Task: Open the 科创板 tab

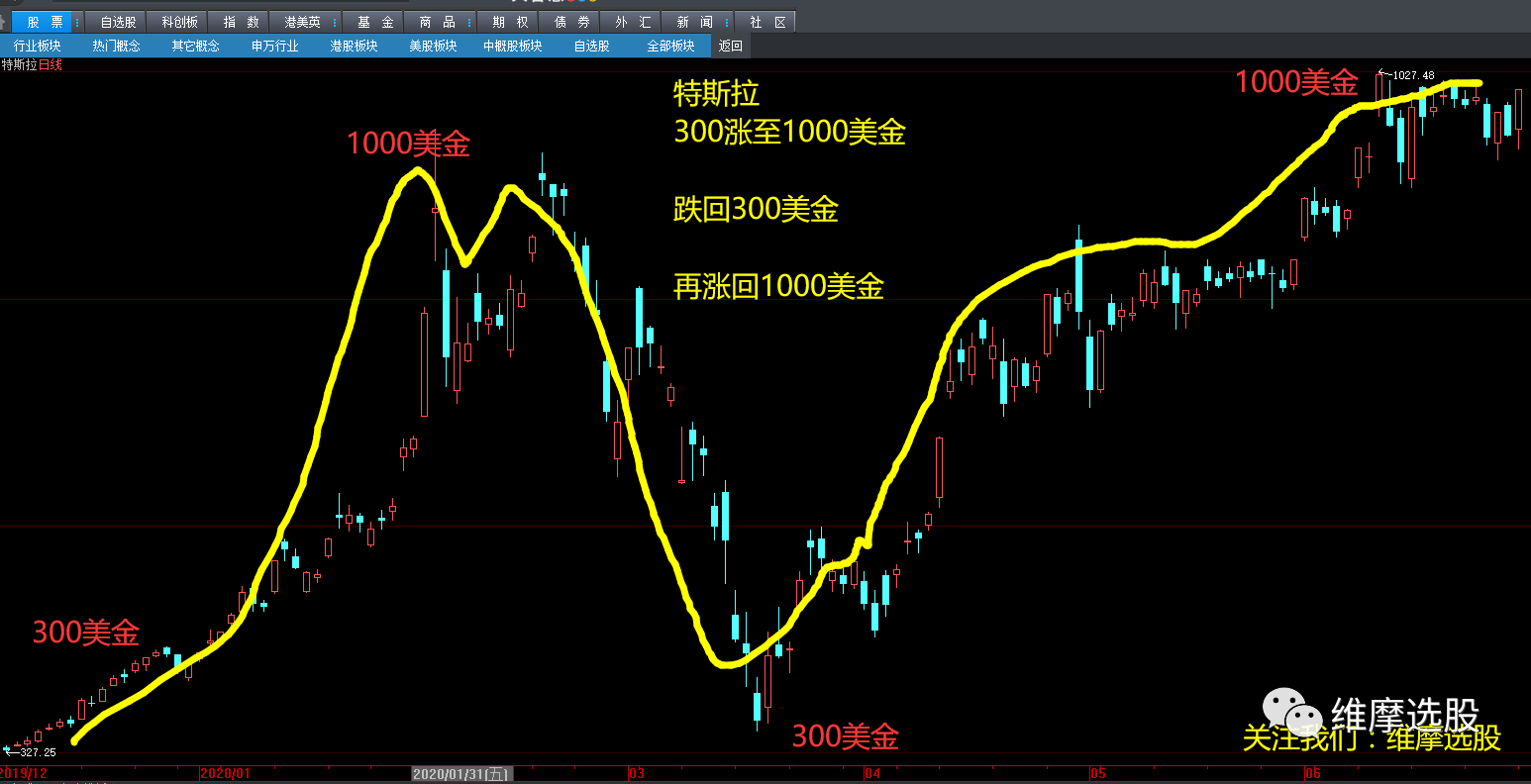Action: point(179,22)
